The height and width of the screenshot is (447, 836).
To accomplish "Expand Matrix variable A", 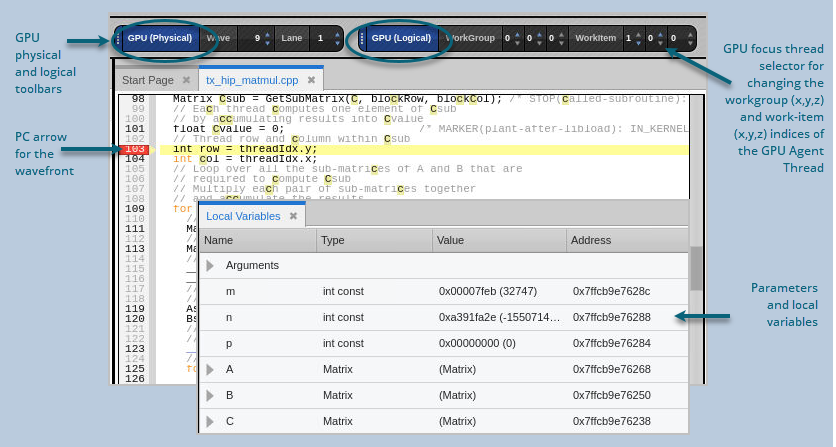I will [x=210, y=370].
